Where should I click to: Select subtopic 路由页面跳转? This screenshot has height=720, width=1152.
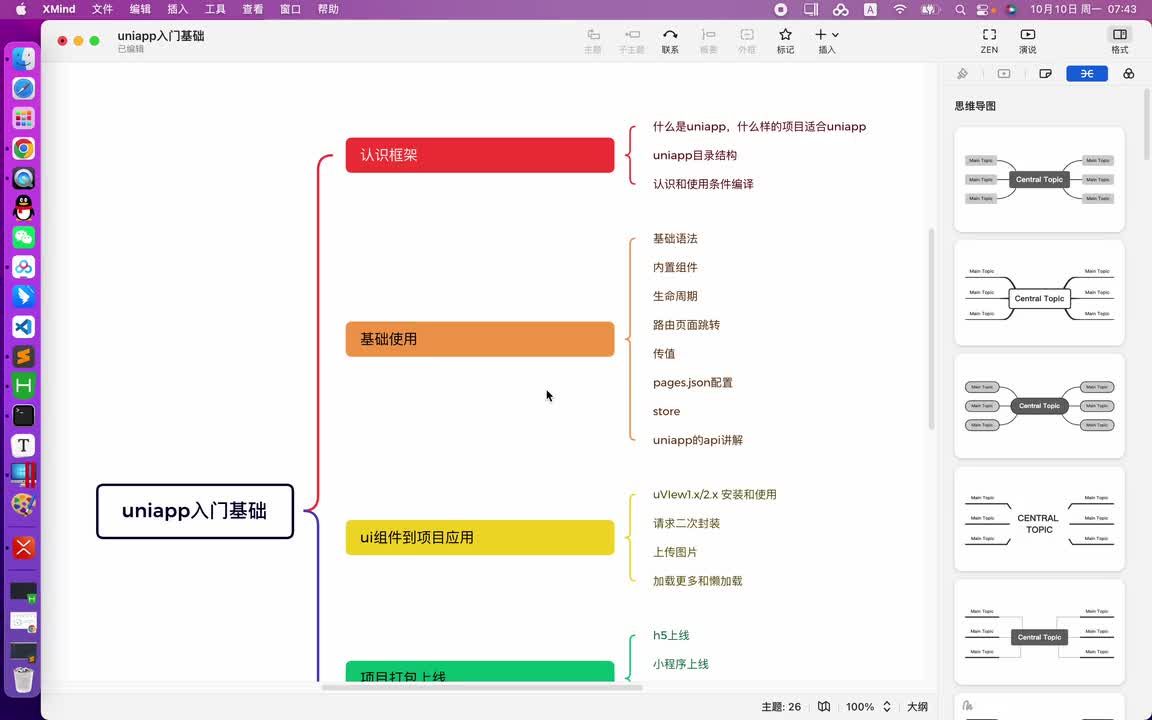(686, 324)
